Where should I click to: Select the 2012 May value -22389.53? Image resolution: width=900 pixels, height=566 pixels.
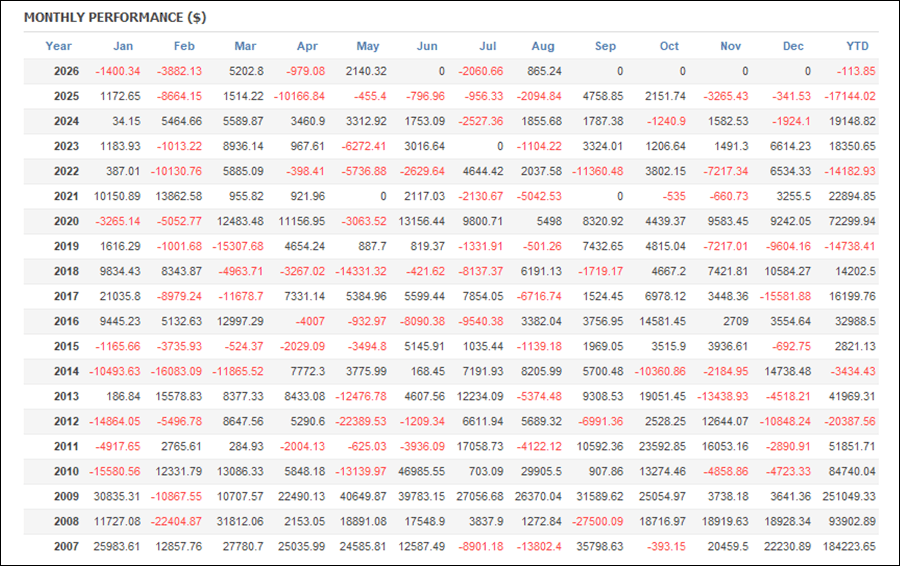[360, 421]
